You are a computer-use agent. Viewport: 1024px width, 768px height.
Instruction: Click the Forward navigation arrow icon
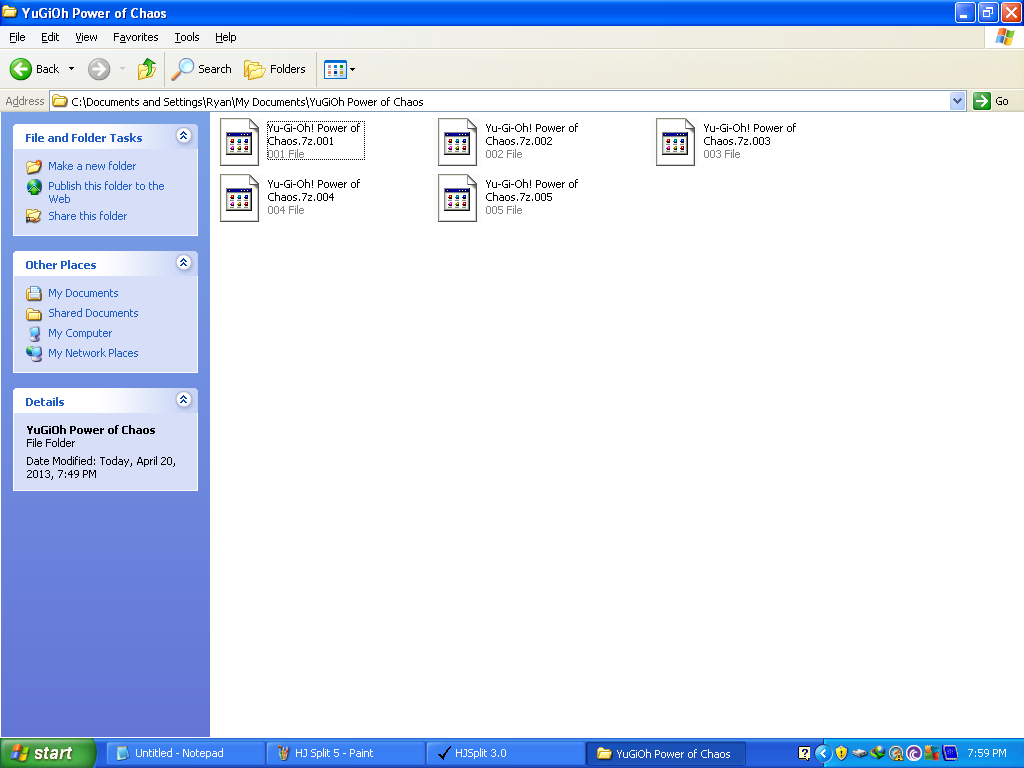99,69
